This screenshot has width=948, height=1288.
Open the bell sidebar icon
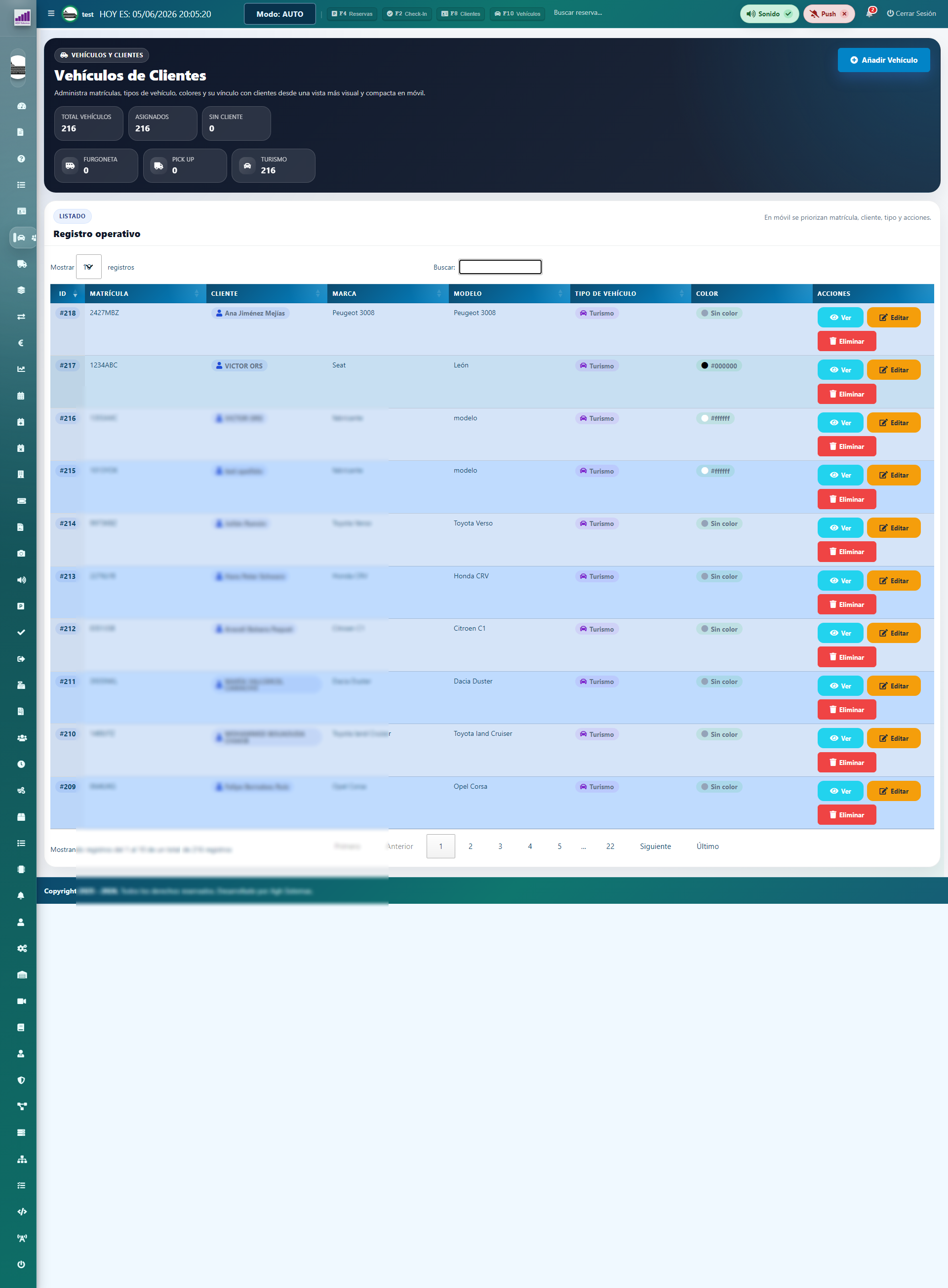[21, 896]
